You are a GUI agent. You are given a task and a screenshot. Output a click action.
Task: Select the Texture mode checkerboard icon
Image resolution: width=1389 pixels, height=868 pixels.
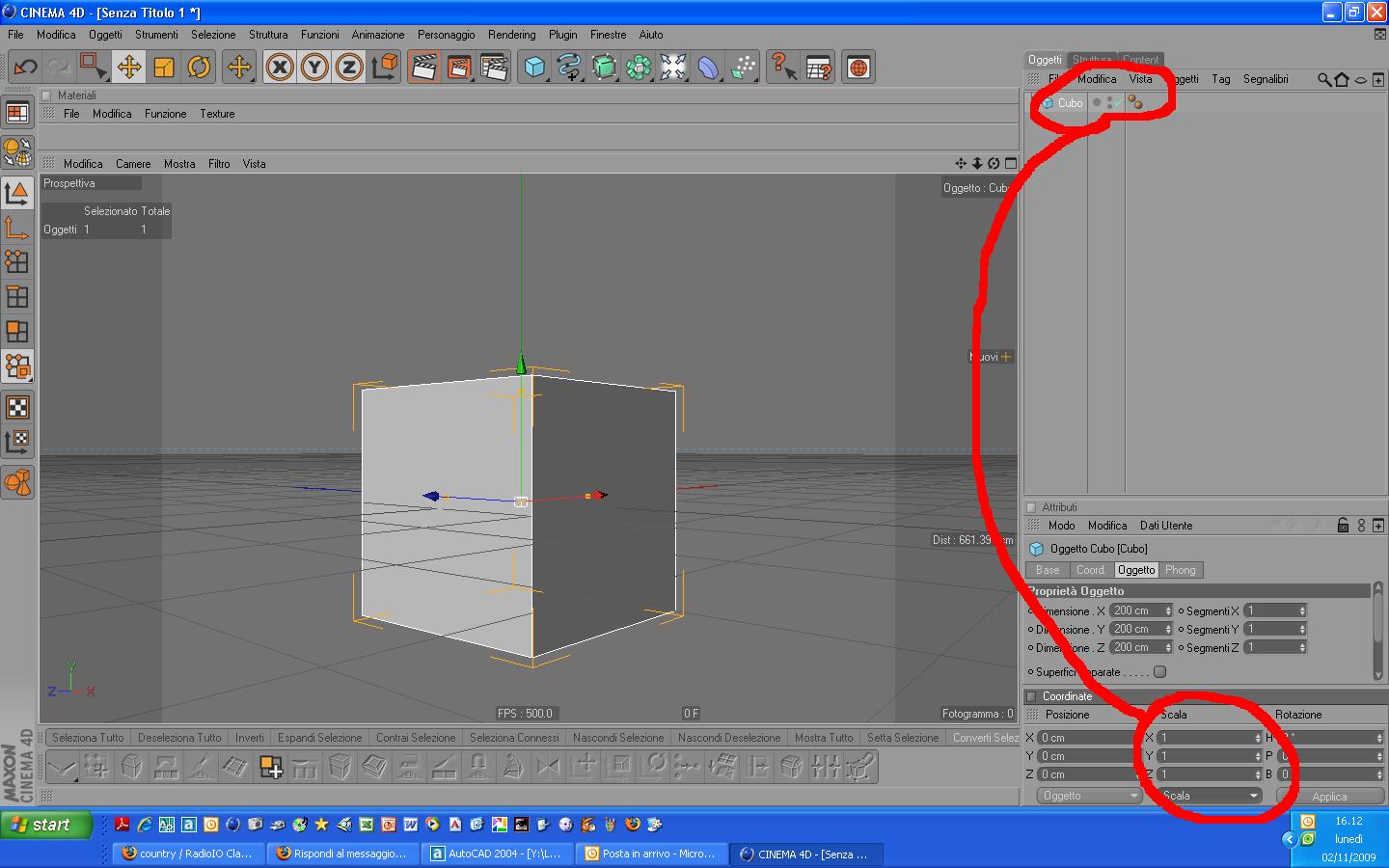click(x=17, y=407)
